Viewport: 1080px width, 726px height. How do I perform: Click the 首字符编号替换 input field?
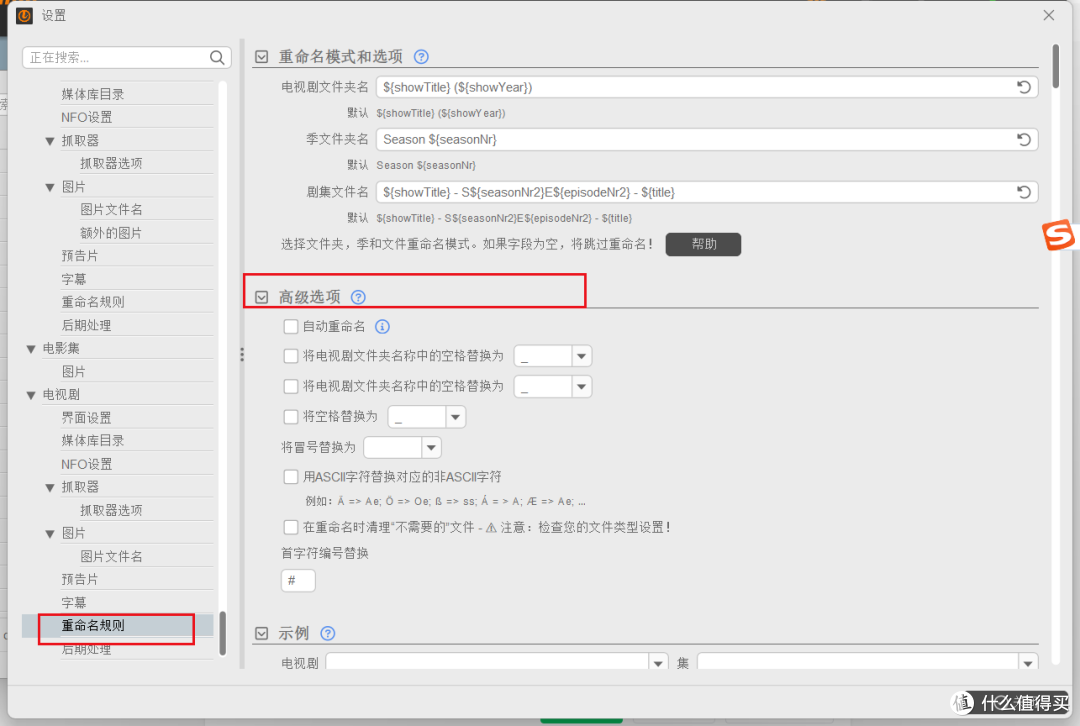[x=297, y=580]
